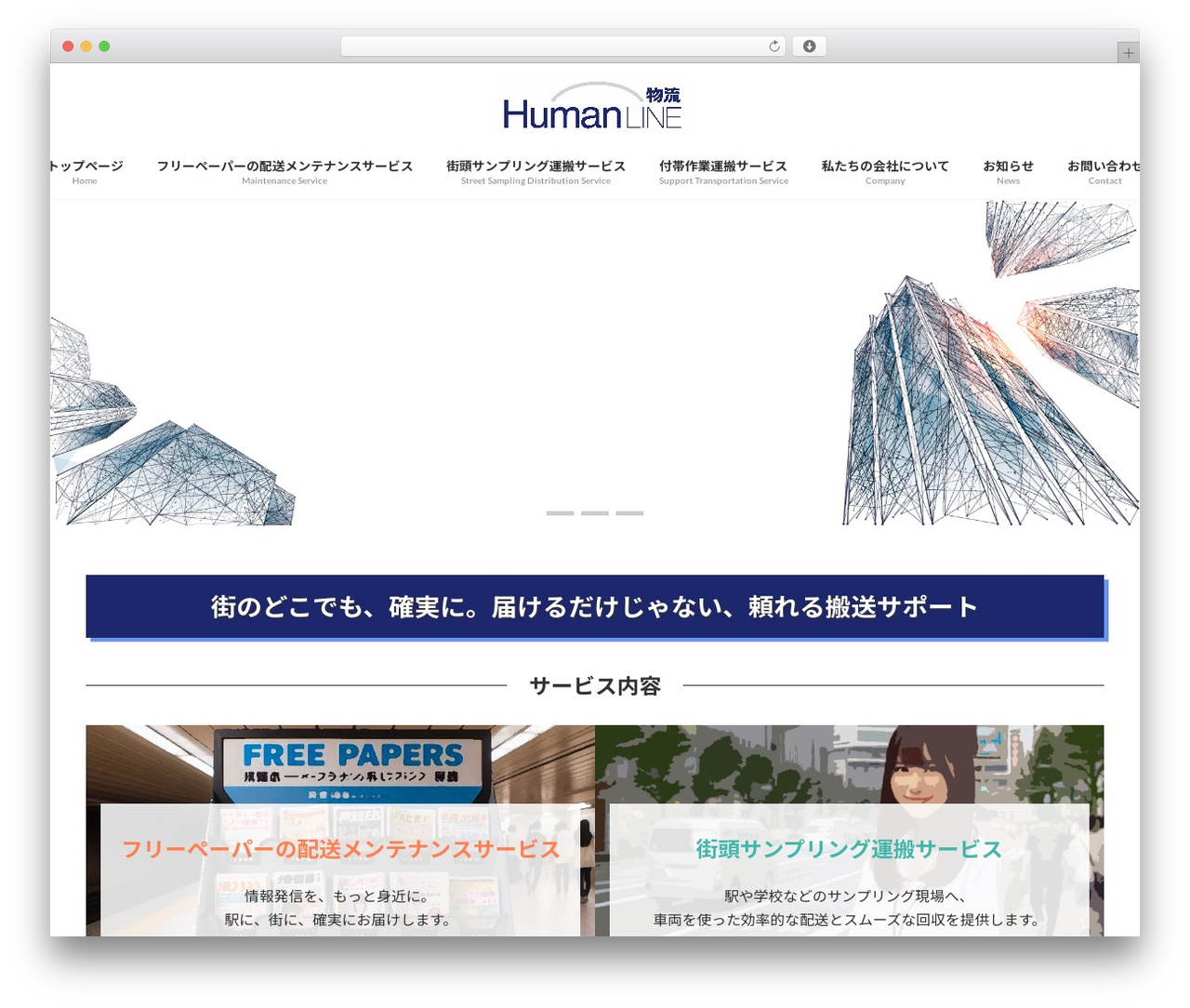The width and height of the screenshot is (1190, 1008).
Task: Open the お知らせ News menu item
Action: (x=1008, y=172)
